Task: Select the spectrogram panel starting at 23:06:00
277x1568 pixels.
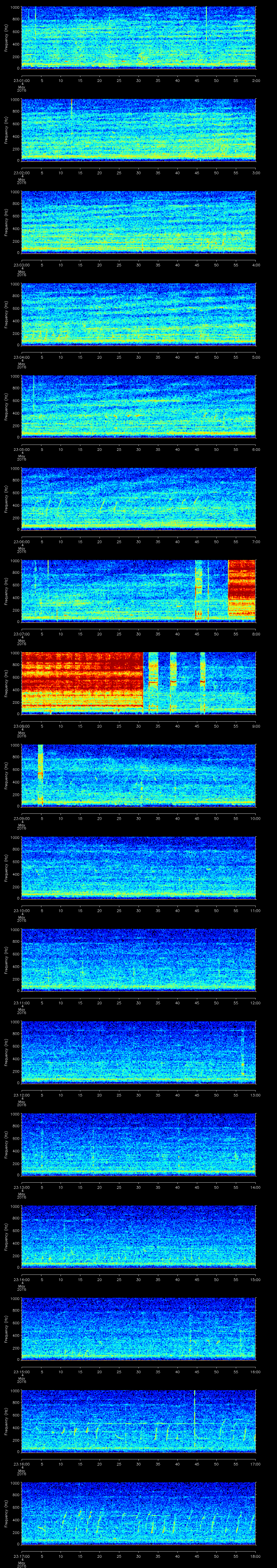Action: coord(139,499)
